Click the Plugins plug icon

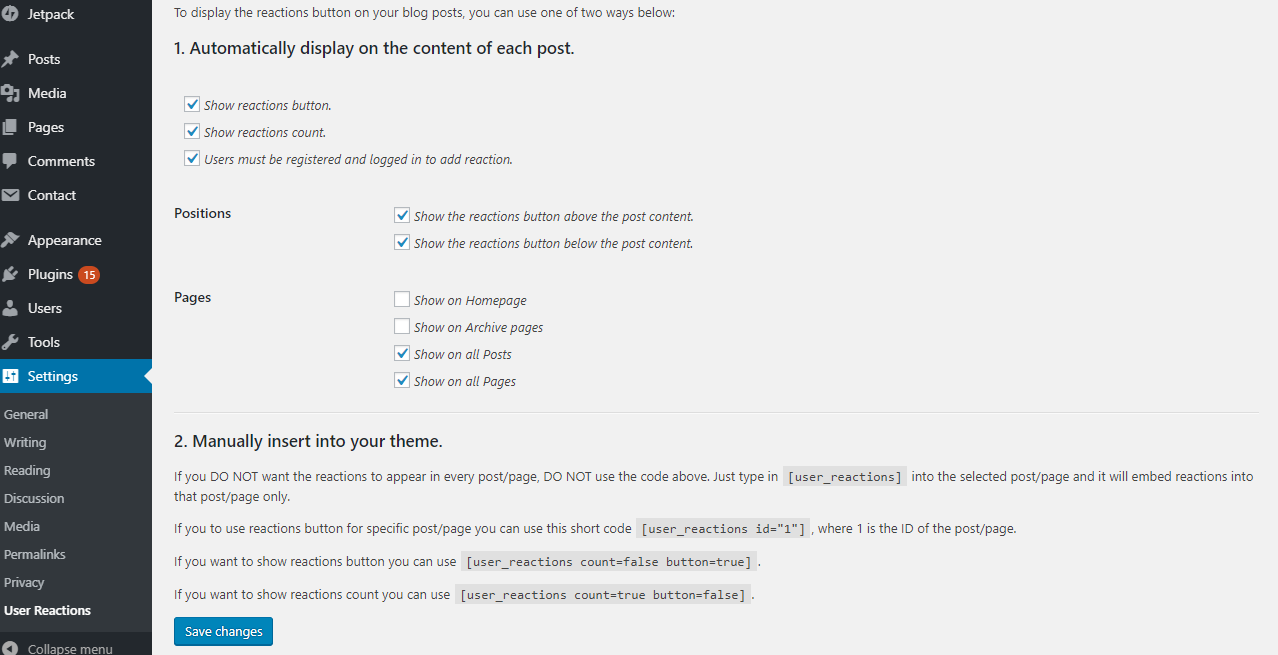click(x=11, y=274)
